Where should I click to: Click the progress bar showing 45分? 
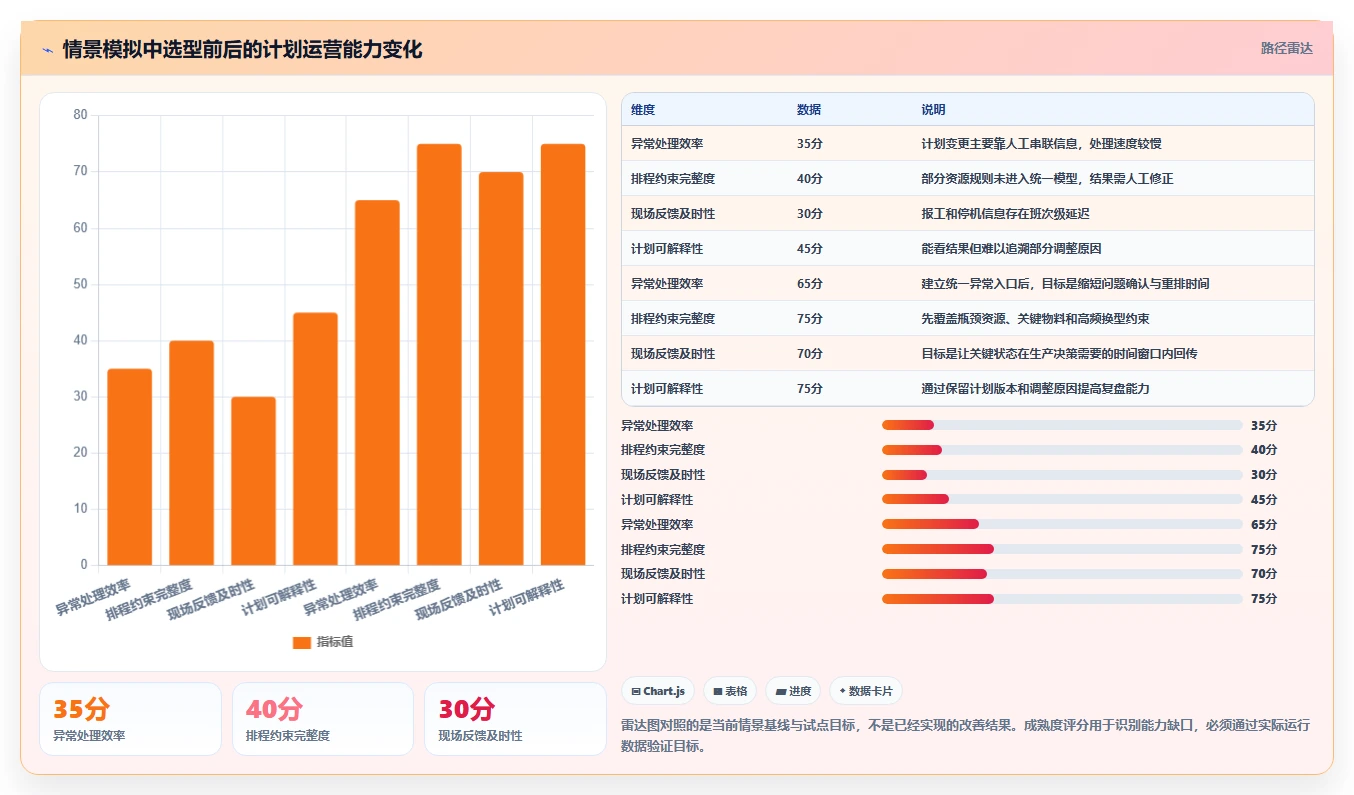(x=1062, y=499)
